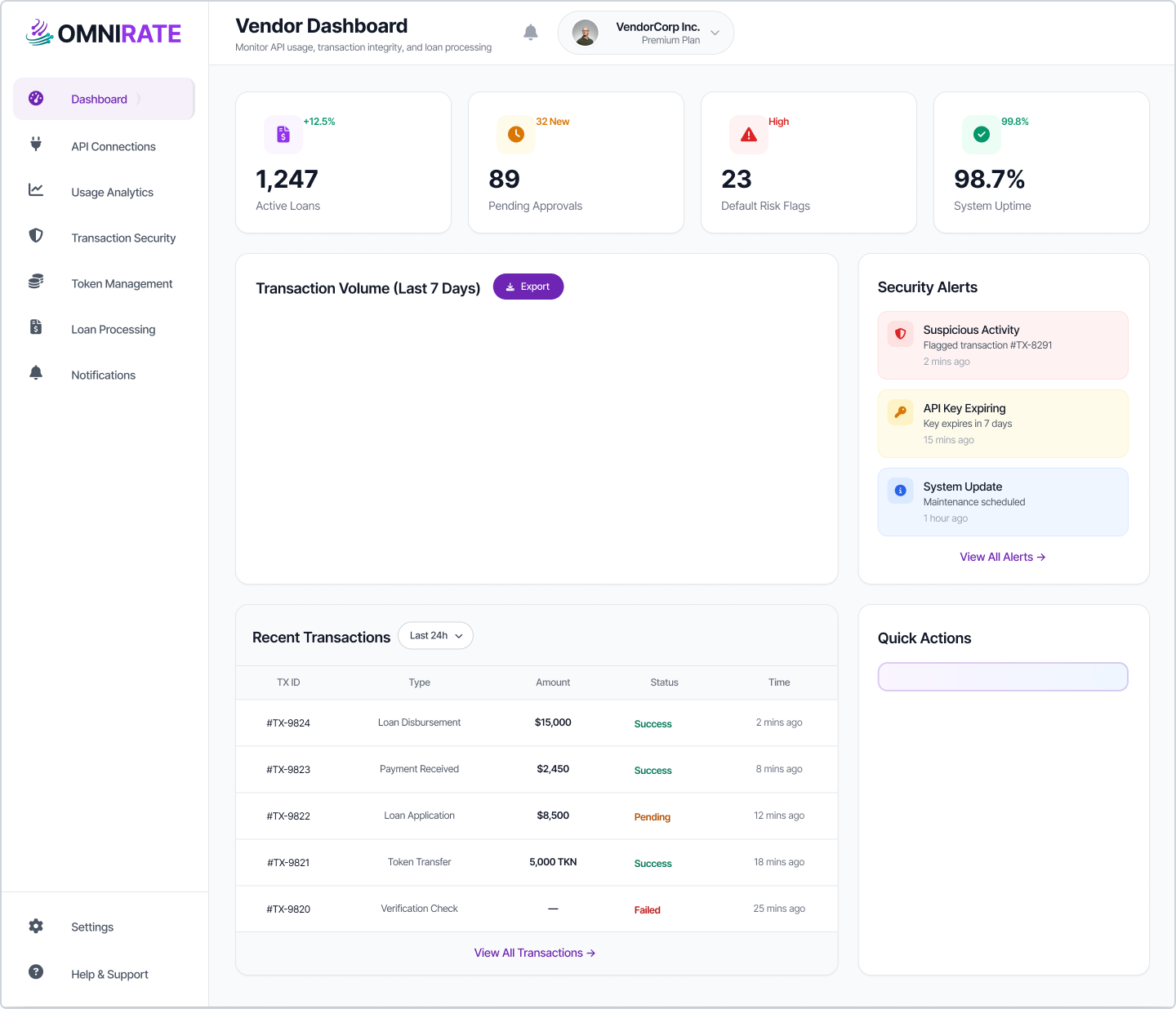Click the System Uptime checkmark icon
Viewport: 1176px width, 1009px height.
click(982, 134)
